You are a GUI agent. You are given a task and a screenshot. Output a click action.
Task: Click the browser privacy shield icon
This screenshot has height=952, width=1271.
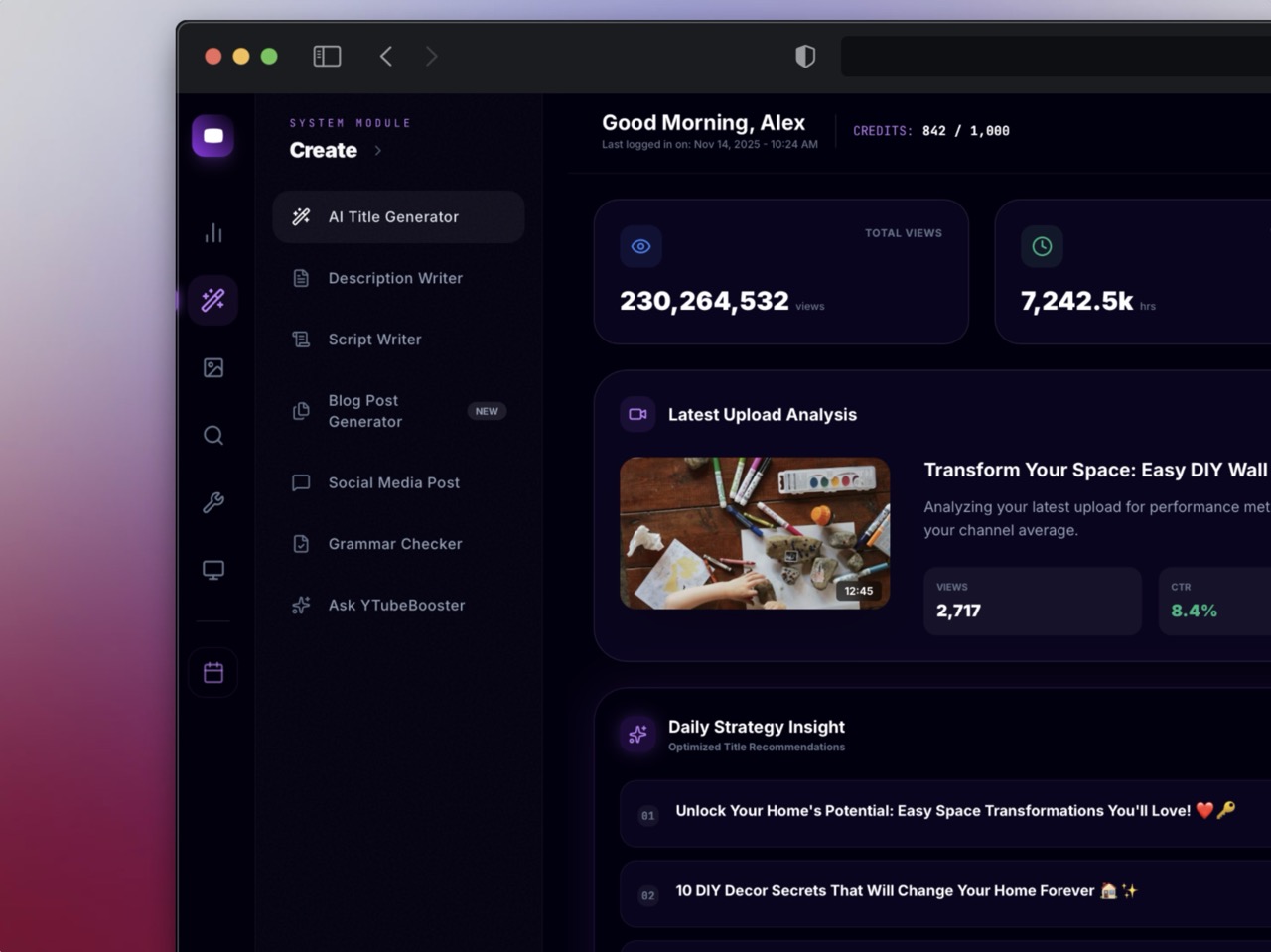[x=805, y=56]
